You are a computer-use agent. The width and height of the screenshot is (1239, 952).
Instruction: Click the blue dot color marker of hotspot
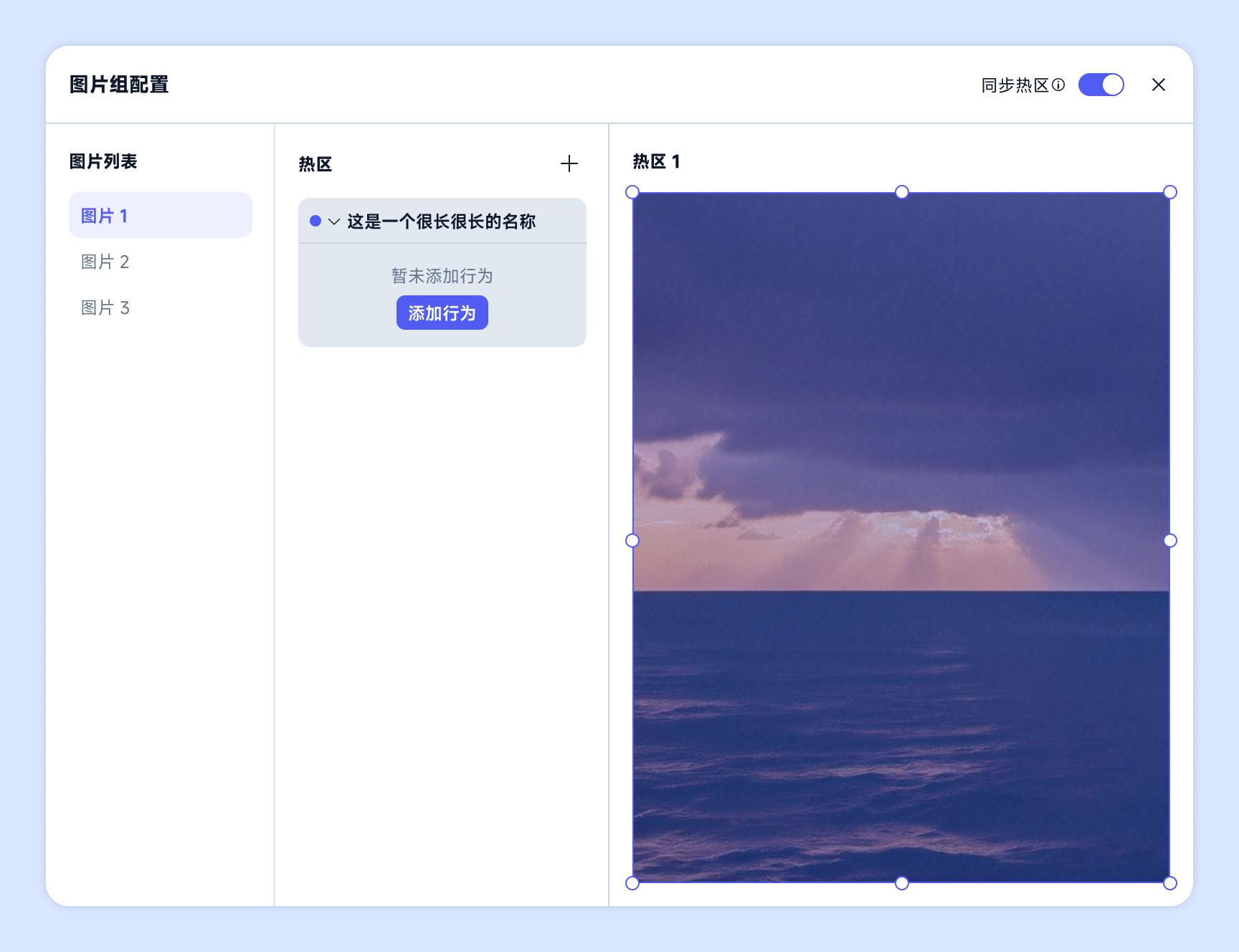(x=315, y=221)
